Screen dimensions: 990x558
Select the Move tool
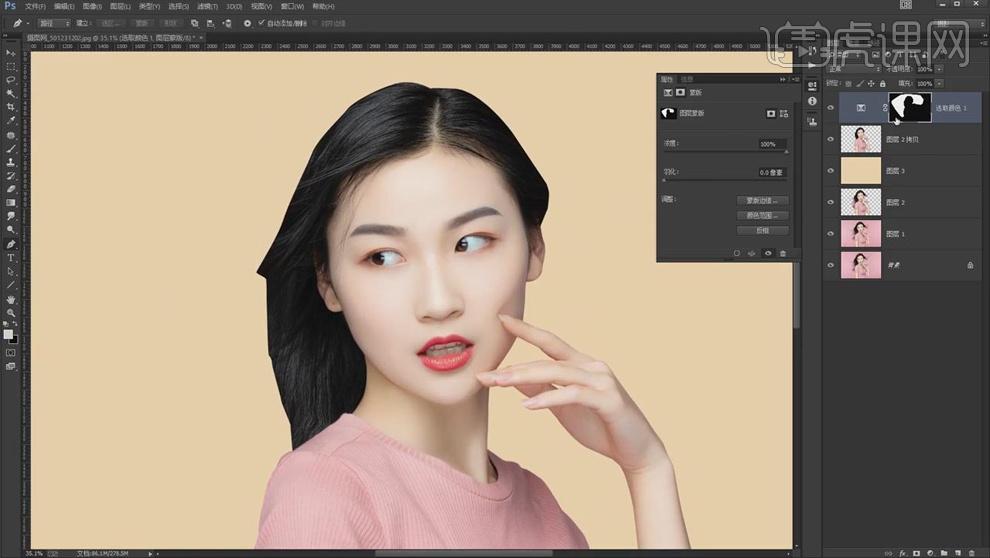click(x=11, y=53)
